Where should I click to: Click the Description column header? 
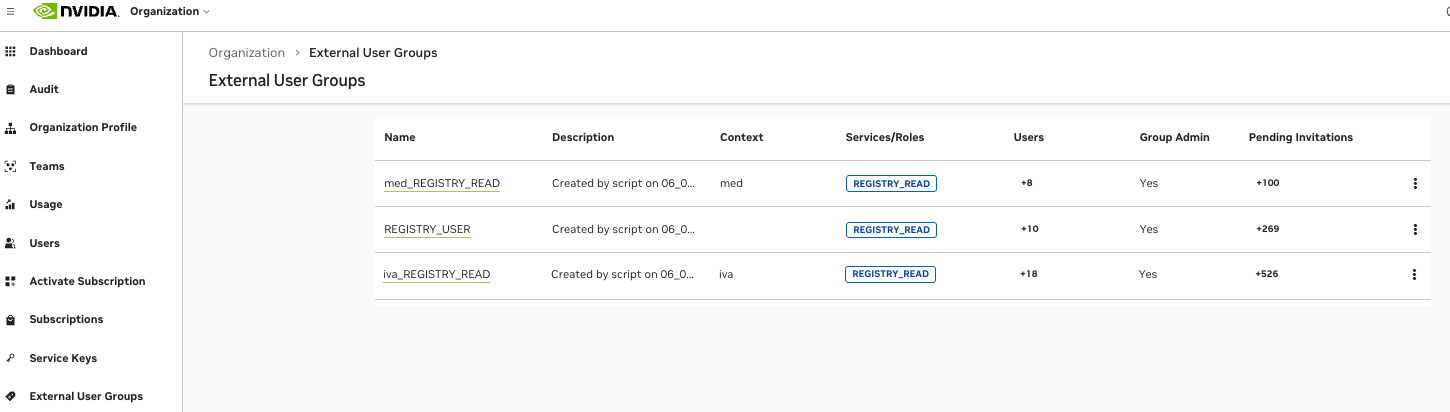[x=583, y=138]
